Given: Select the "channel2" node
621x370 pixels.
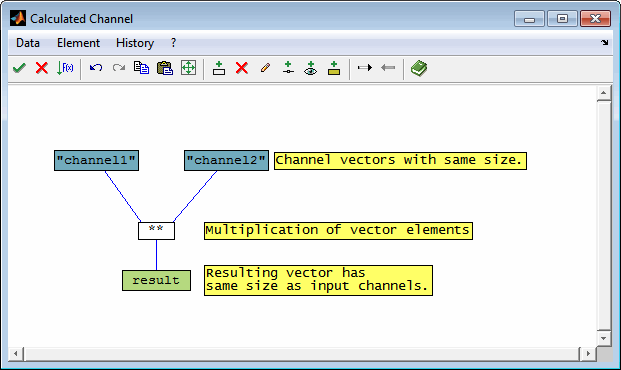Looking at the screenshot, I should pos(226,160).
